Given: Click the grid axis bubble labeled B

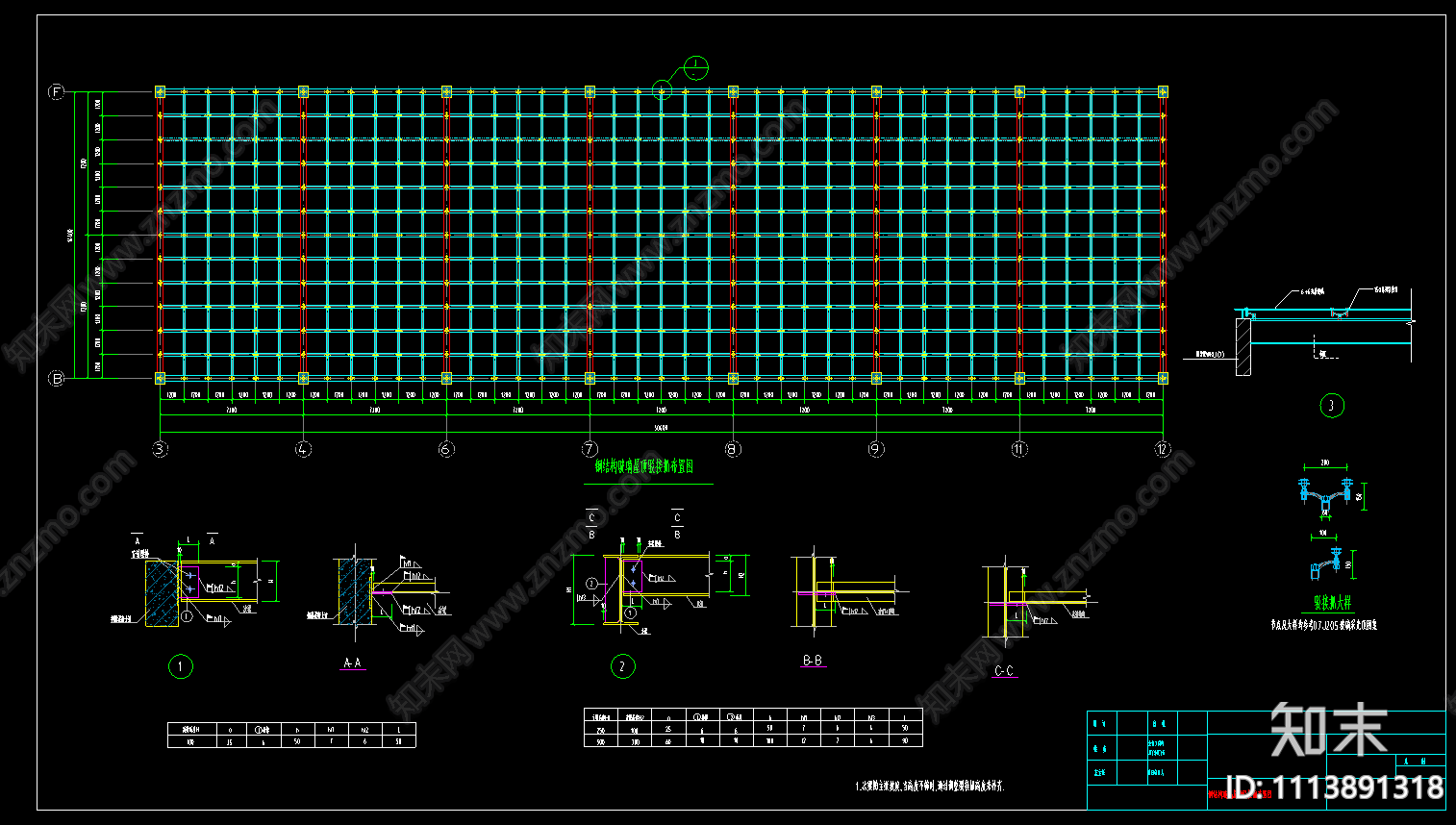Looking at the screenshot, I should coord(56,379).
